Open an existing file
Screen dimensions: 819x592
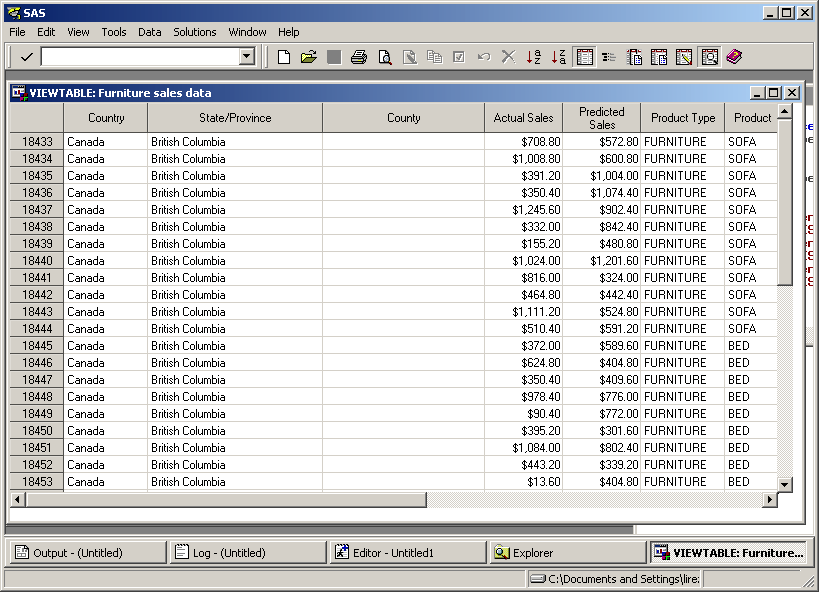click(308, 57)
